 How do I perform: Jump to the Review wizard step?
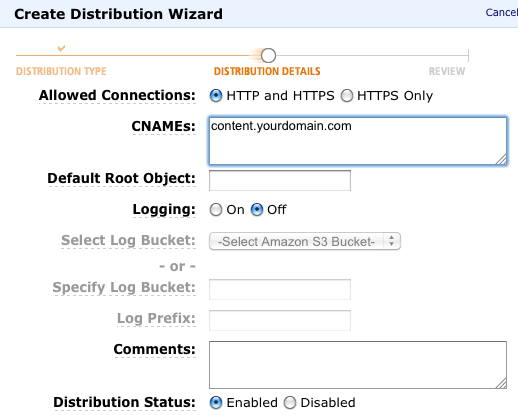pos(447,71)
